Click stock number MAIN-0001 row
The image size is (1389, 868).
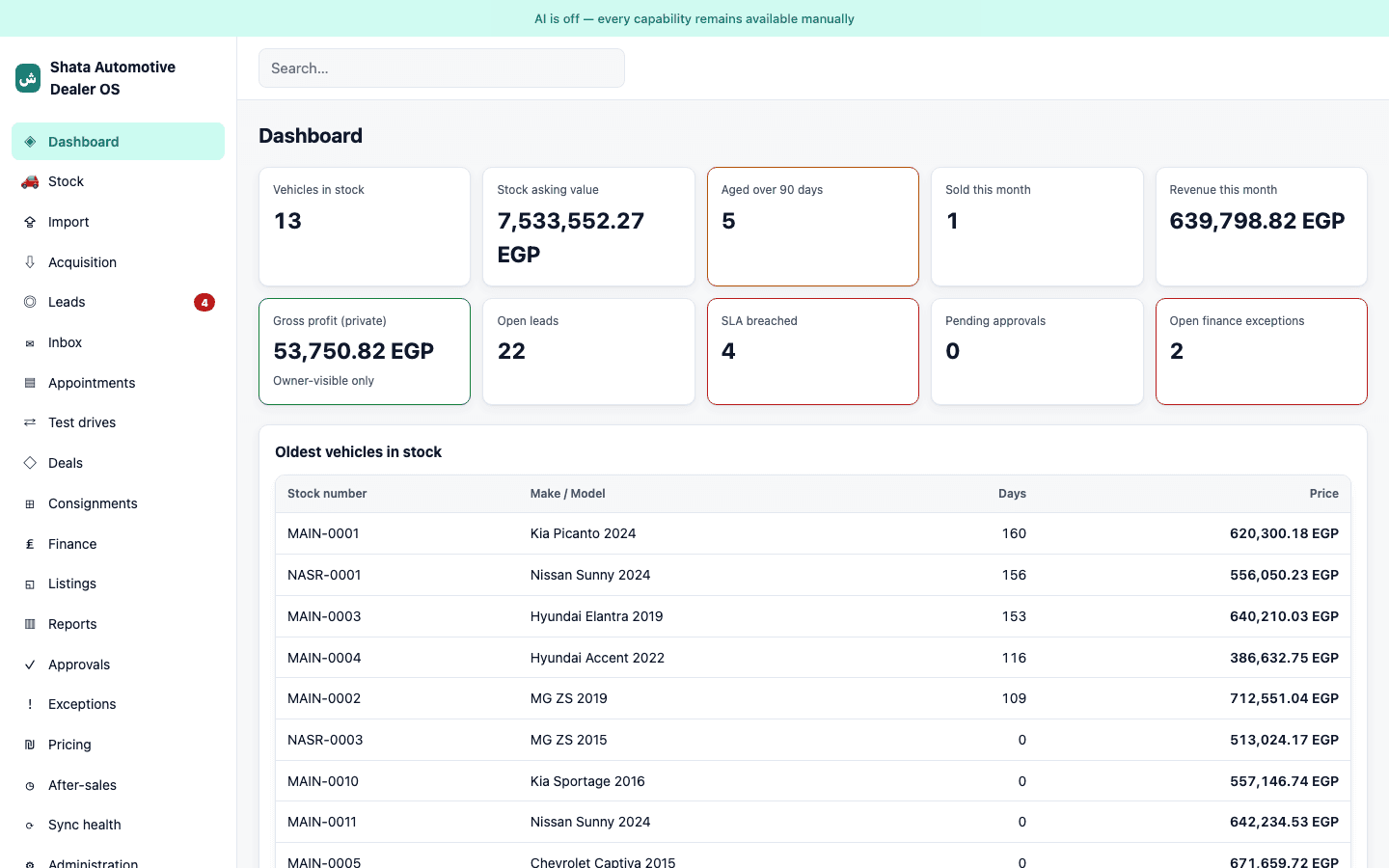coord(813,533)
